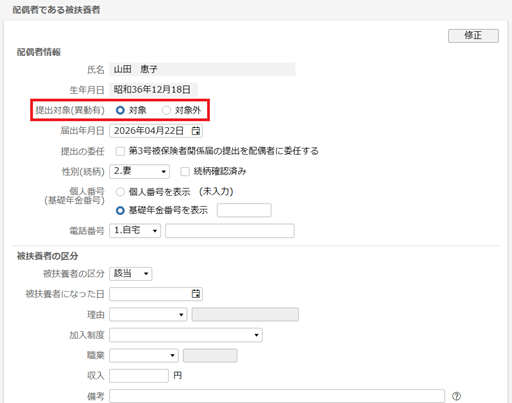This screenshot has height=403, width=512.
Task: Click the 配偶者情報 section heading
Action: (39, 52)
